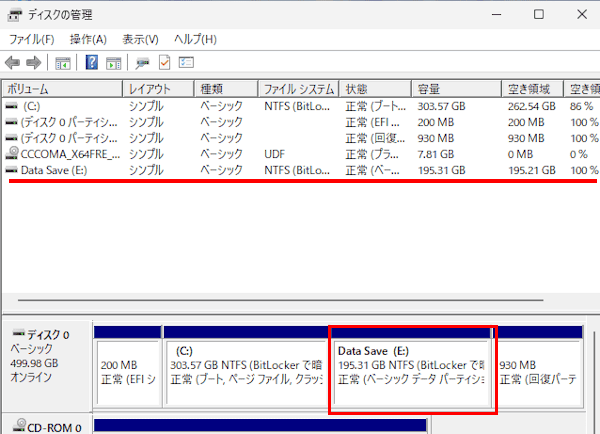Click the volume list horizontal scrollbar
The height and width of the screenshot is (434, 600).
coord(280,300)
